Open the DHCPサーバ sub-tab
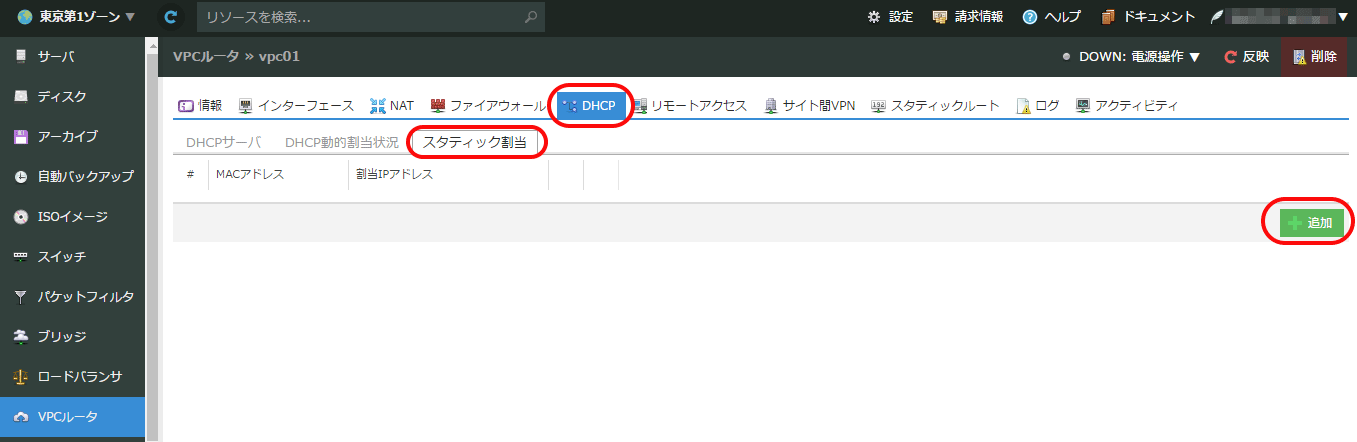Screen dimensions: 1357x442 tap(223, 142)
